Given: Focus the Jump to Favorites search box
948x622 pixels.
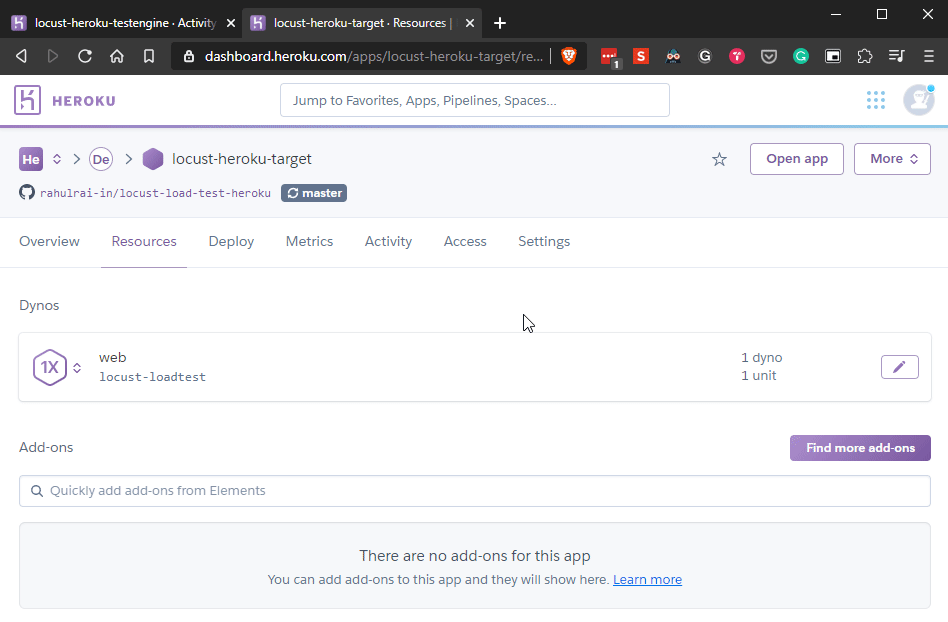Looking at the screenshot, I should [x=475, y=100].
